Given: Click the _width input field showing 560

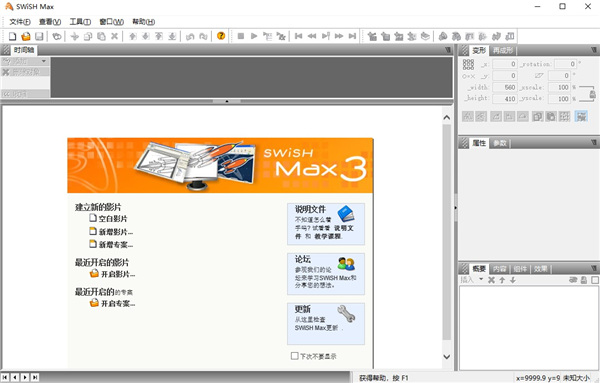Looking at the screenshot, I should (505, 87).
